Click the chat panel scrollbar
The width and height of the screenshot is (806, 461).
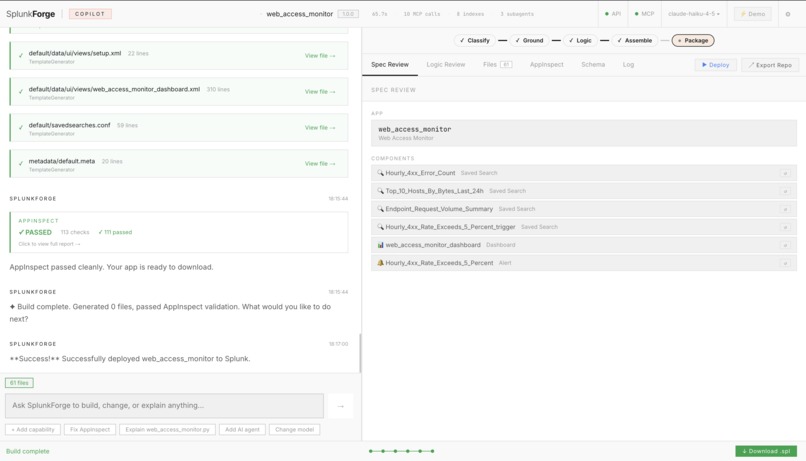(360, 353)
